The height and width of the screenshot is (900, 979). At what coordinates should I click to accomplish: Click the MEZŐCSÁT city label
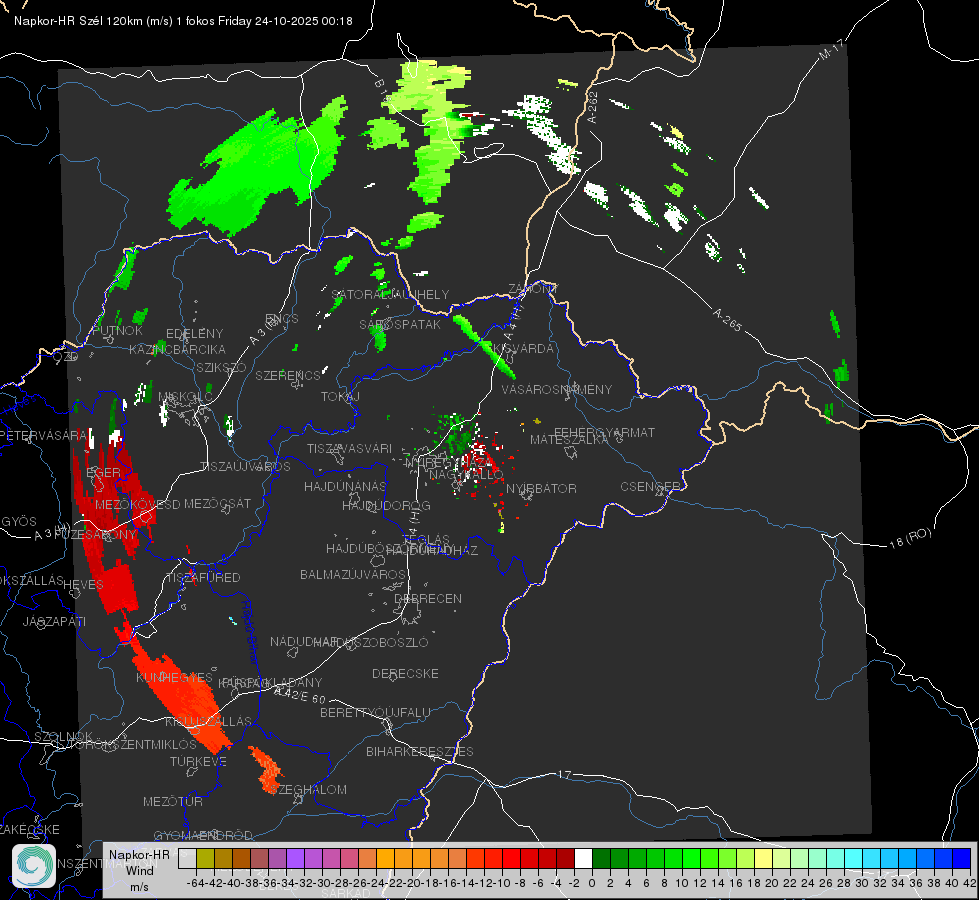point(218,503)
